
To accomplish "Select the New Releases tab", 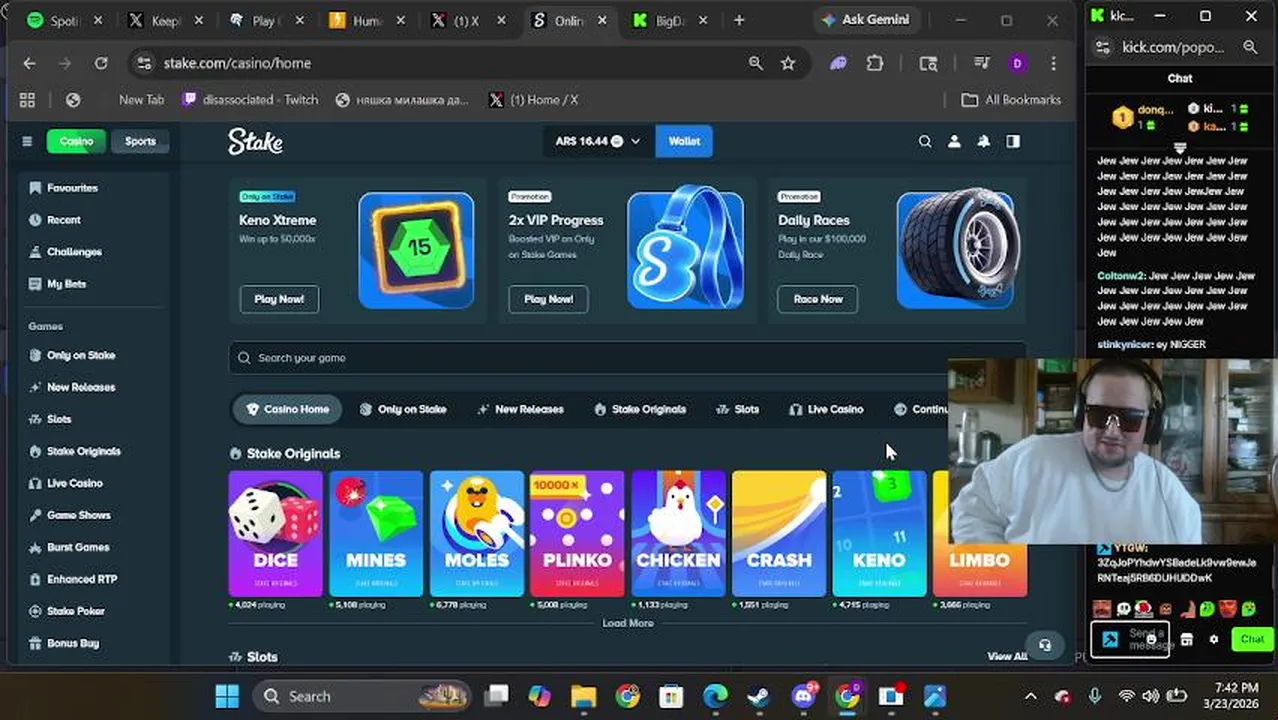I will [x=520, y=409].
